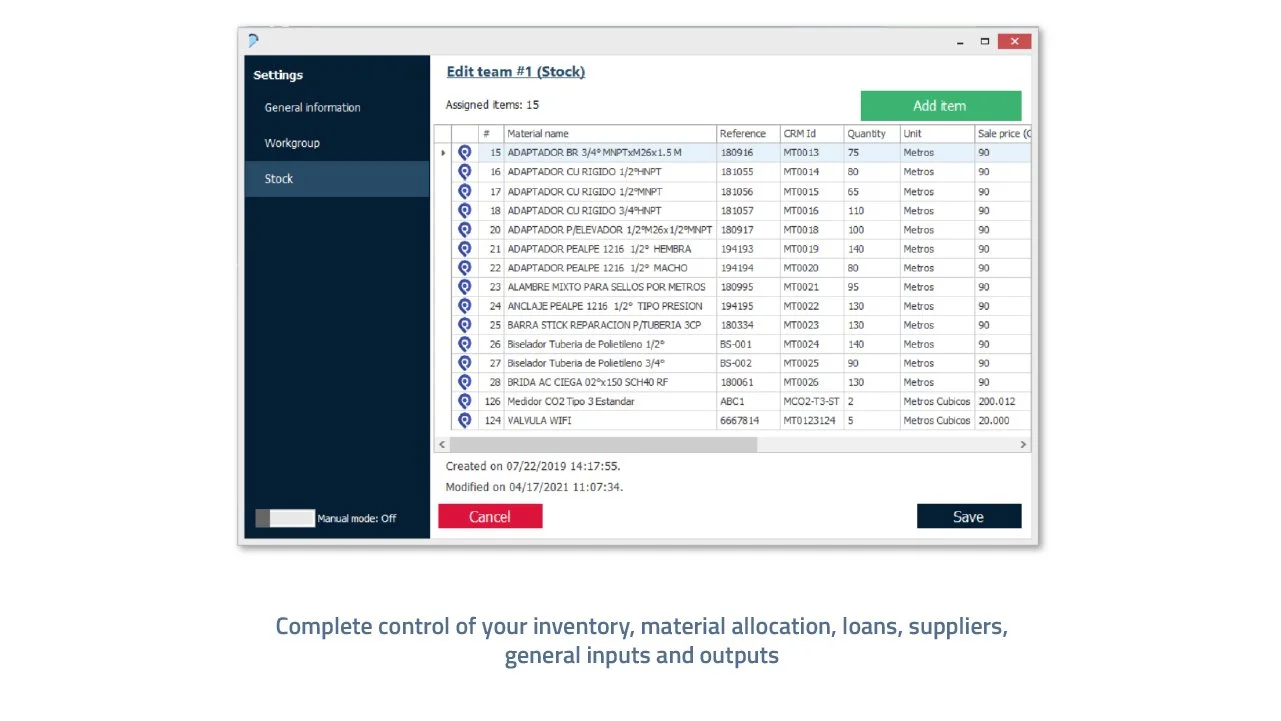Select Biselador Tuberia de Polietileno 3/4° cell
Screen dimensions: 1281x721
610,363
